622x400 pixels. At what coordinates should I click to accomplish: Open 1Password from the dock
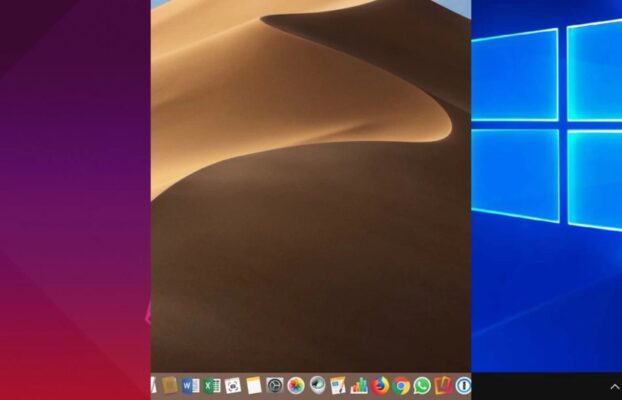pos(463,385)
